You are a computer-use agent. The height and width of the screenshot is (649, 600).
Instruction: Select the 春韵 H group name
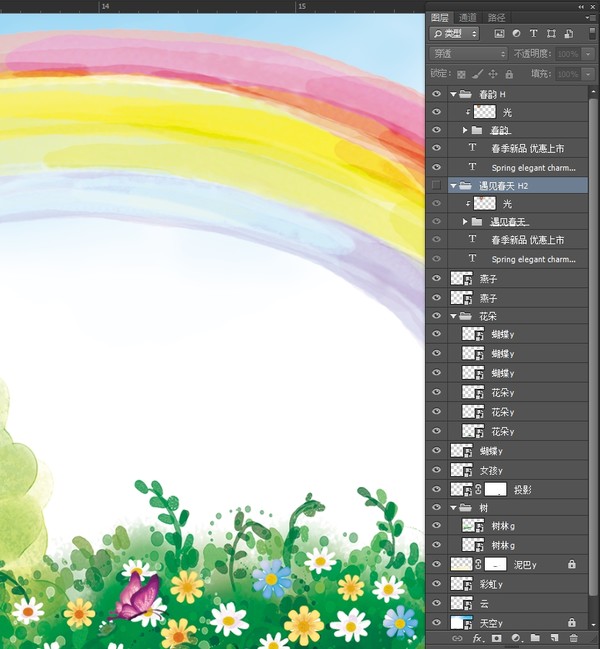point(492,94)
